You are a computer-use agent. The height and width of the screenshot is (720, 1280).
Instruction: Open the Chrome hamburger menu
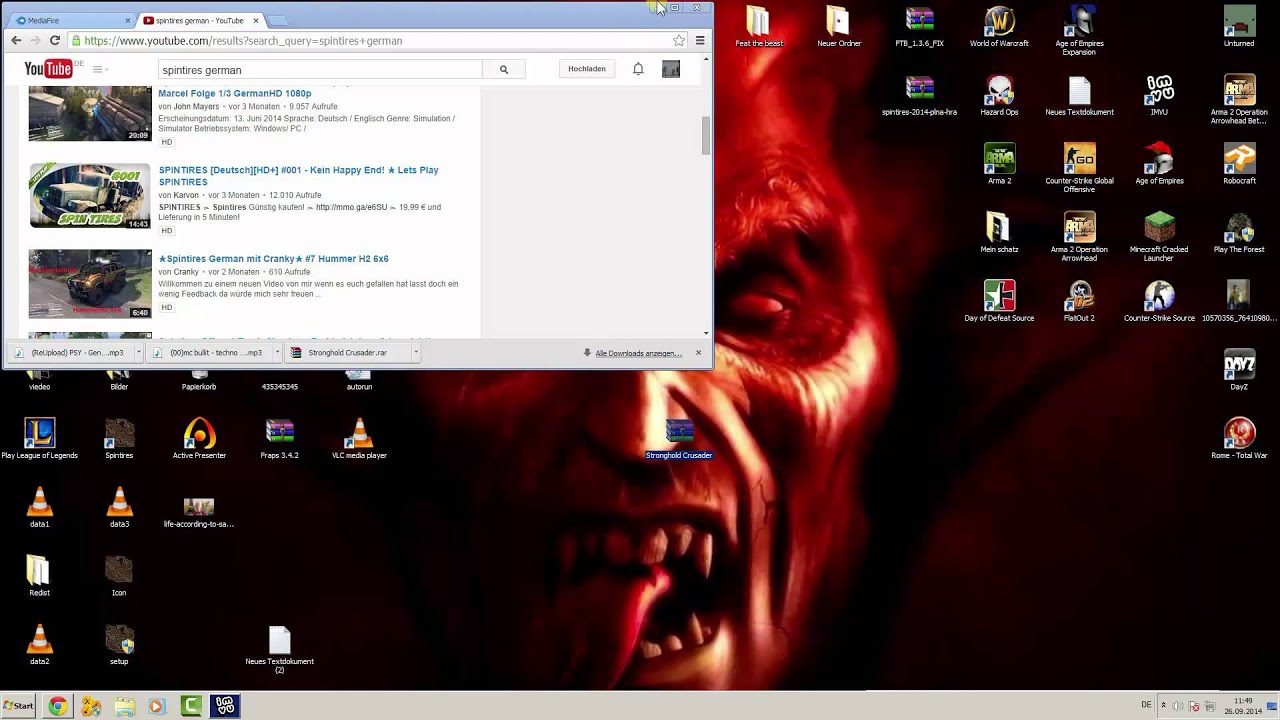700,40
